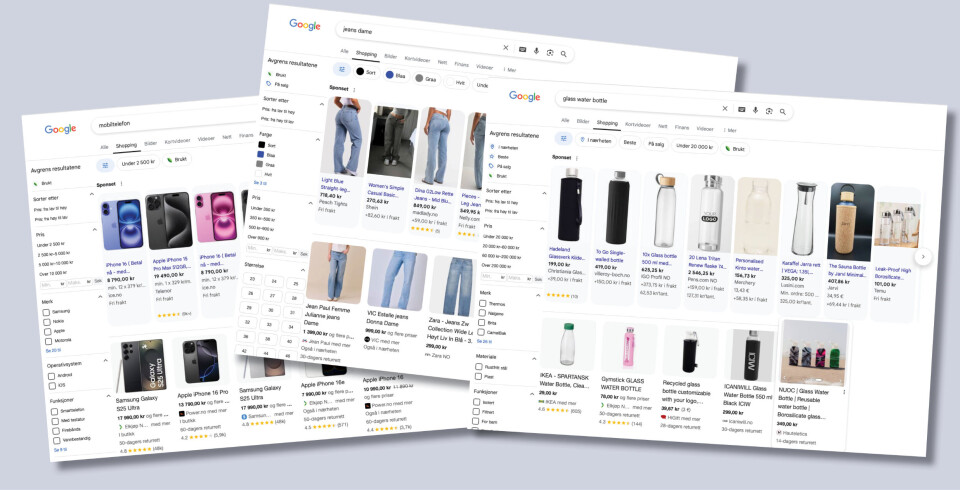Check the Smarttelefon function checkbox
Image resolution: width=960 pixels, height=490 pixels.
click(x=54, y=412)
